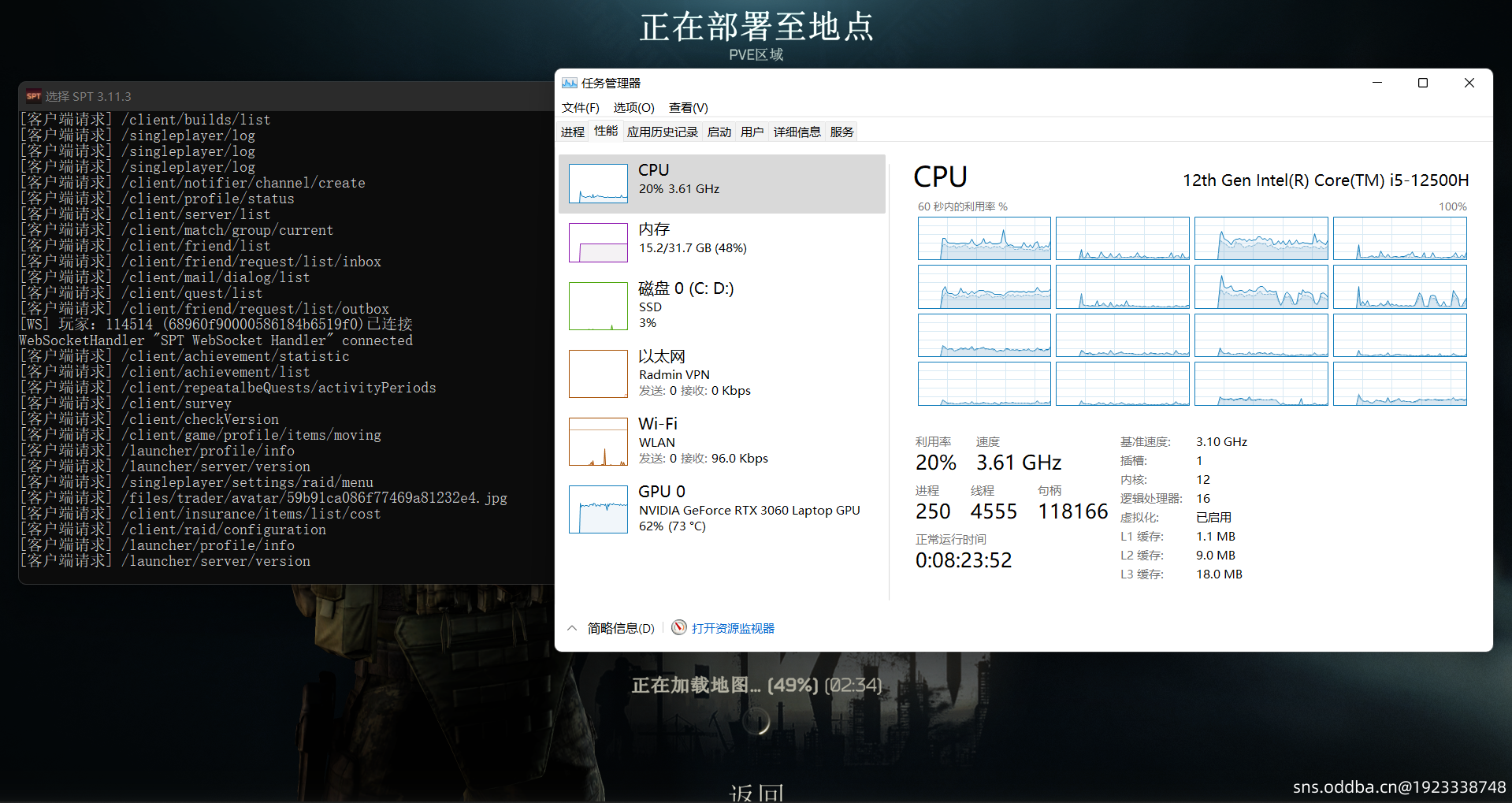Close the Task Manager window
1512x803 pixels.
pyautogui.click(x=1469, y=83)
